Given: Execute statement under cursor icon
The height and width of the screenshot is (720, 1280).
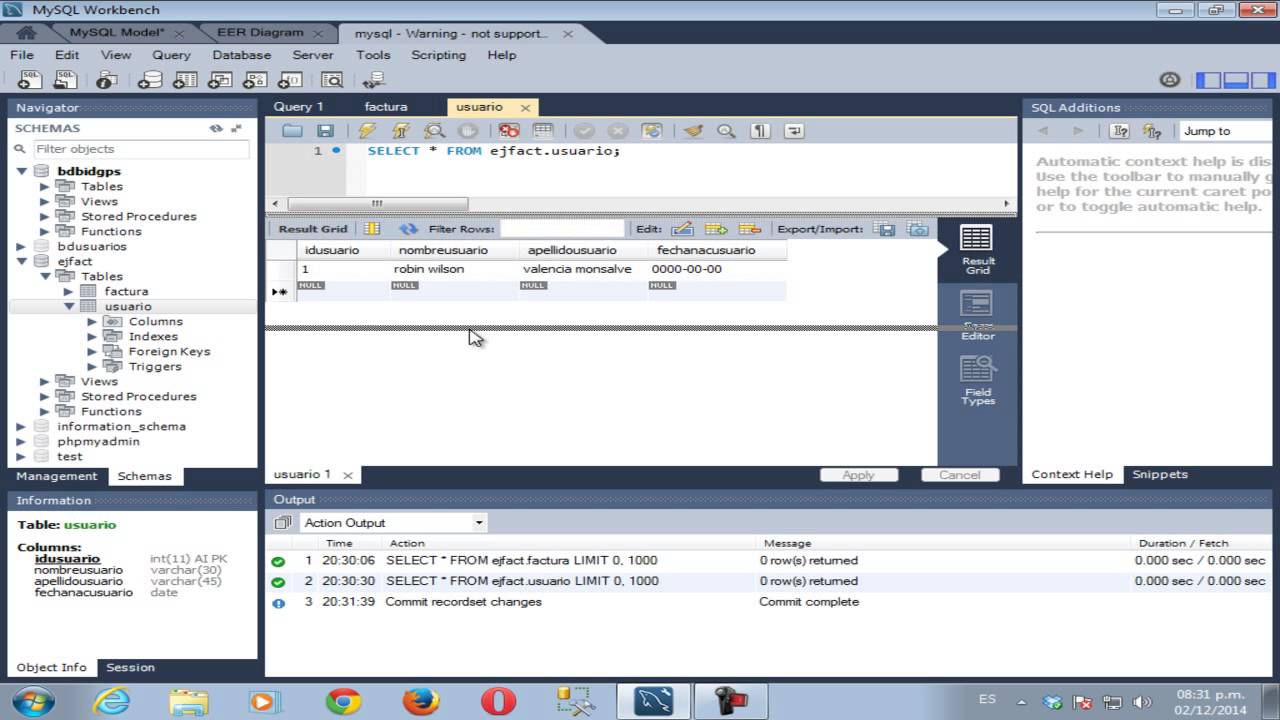Looking at the screenshot, I should coord(401,131).
